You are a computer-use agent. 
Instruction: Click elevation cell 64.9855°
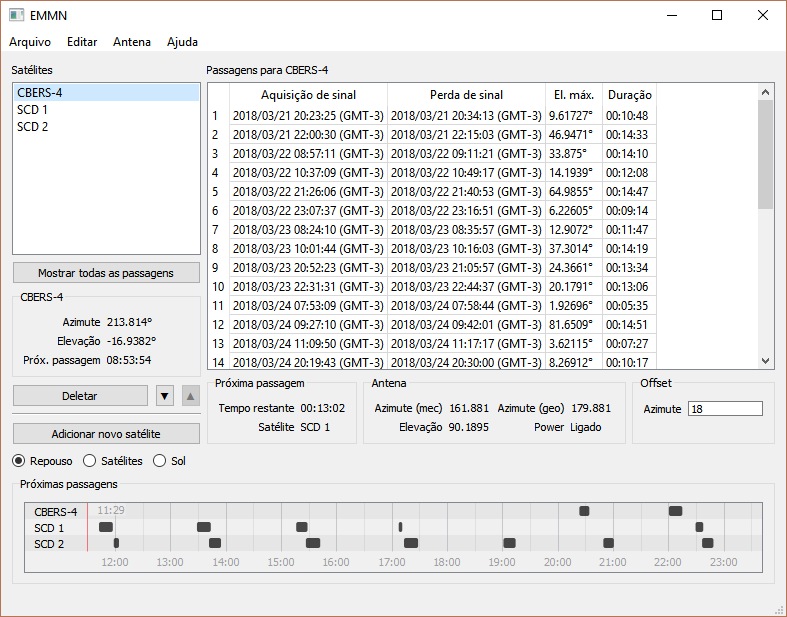574,192
